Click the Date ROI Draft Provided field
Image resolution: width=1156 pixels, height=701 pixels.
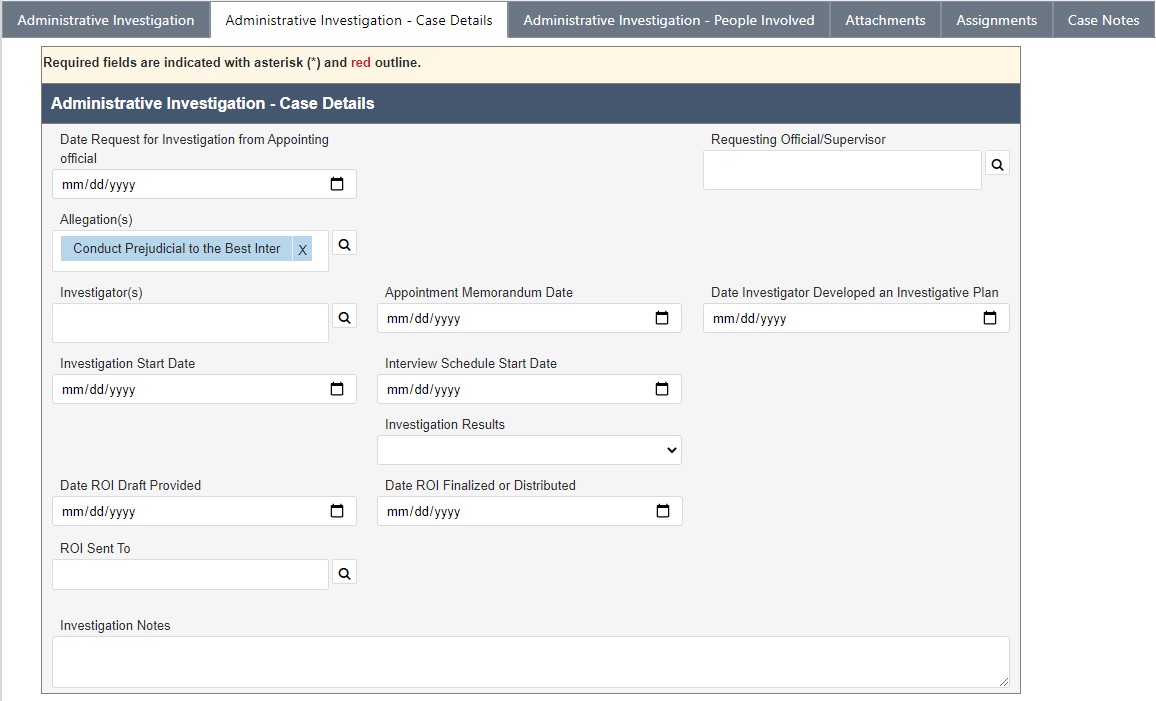coord(204,511)
